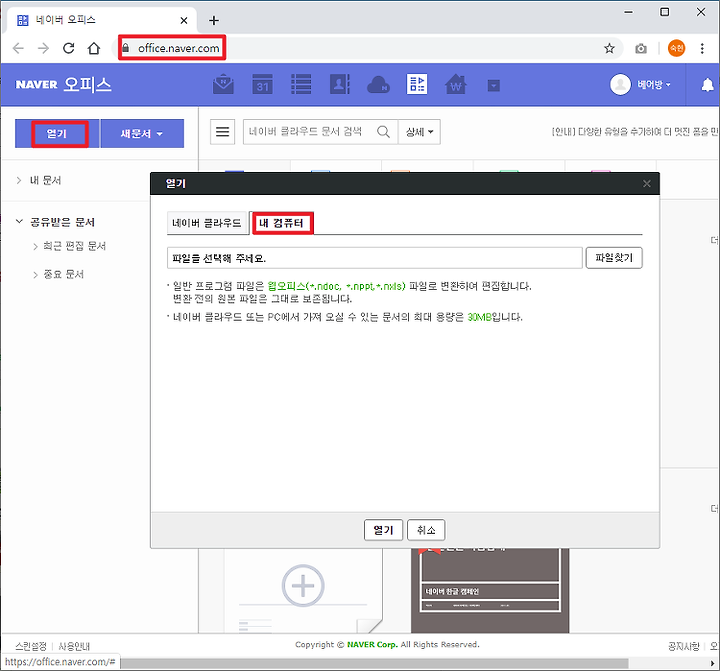
Task: Collapse the 공유받은 문서 section
Action: [x=19, y=222]
